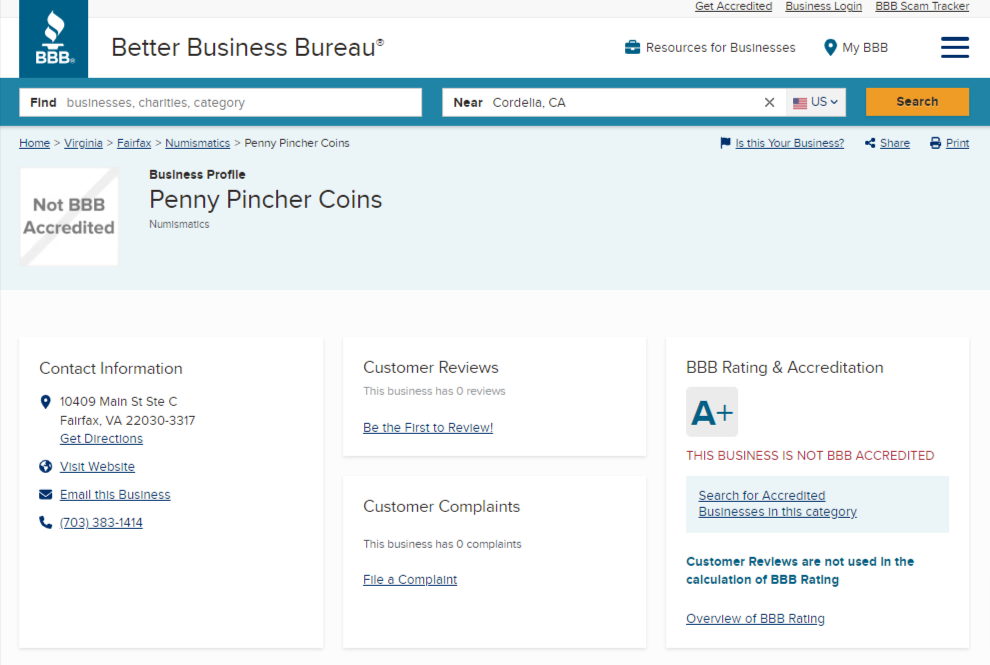Image resolution: width=990 pixels, height=665 pixels.
Task: Click the phone handset icon
Action: (x=45, y=522)
